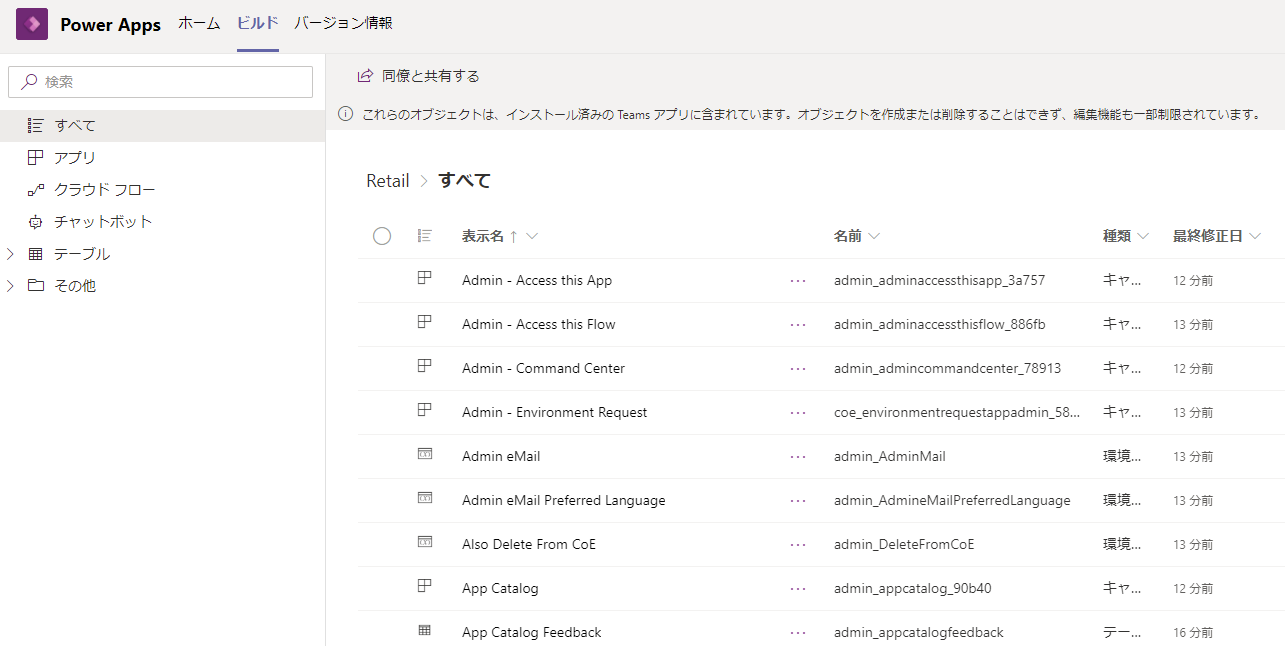The height and width of the screenshot is (646, 1285).
Task: Open more options for App Catalog Feedback
Action: [x=797, y=633]
